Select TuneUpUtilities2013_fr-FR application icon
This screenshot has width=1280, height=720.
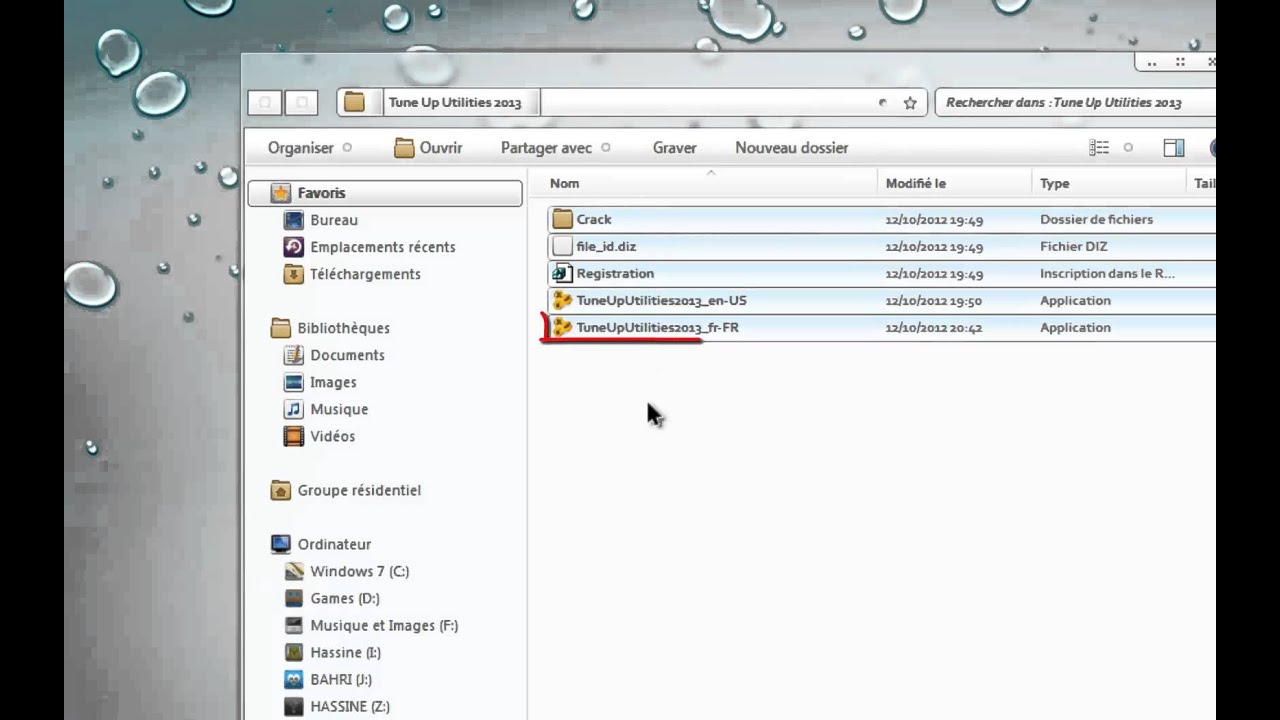(x=562, y=327)
